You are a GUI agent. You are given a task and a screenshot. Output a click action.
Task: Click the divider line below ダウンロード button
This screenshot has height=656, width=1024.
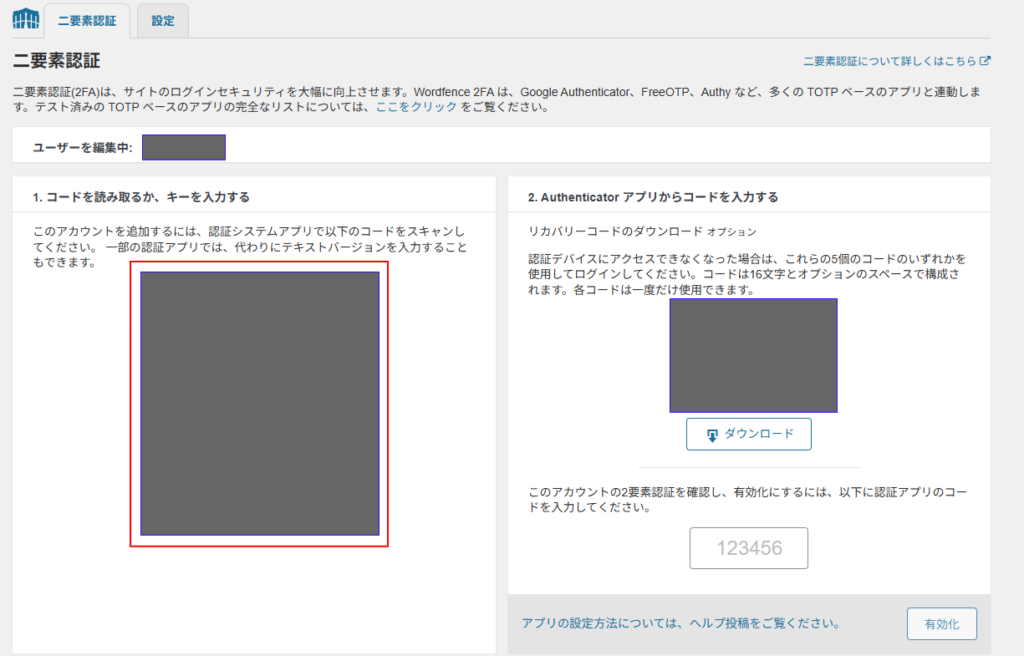point(748,466)
